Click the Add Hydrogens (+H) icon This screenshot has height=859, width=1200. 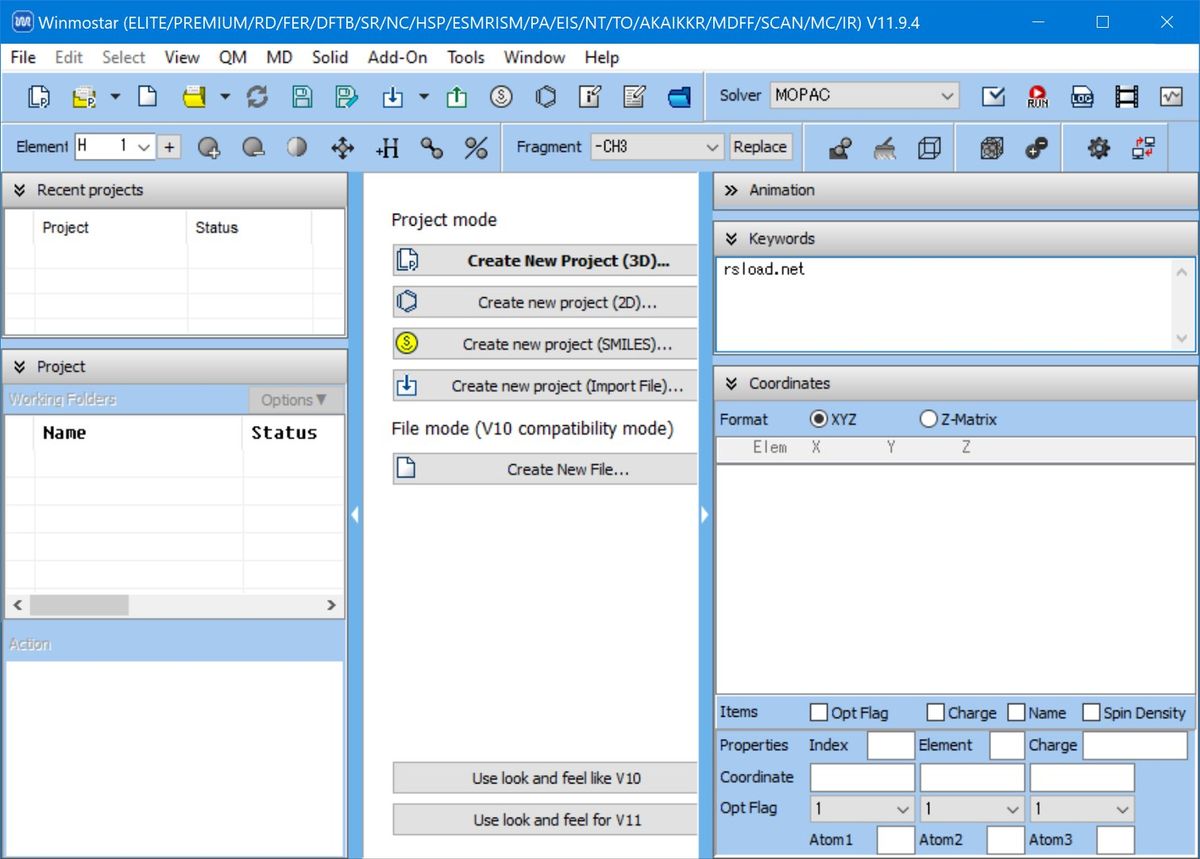[x=387, y=148]
